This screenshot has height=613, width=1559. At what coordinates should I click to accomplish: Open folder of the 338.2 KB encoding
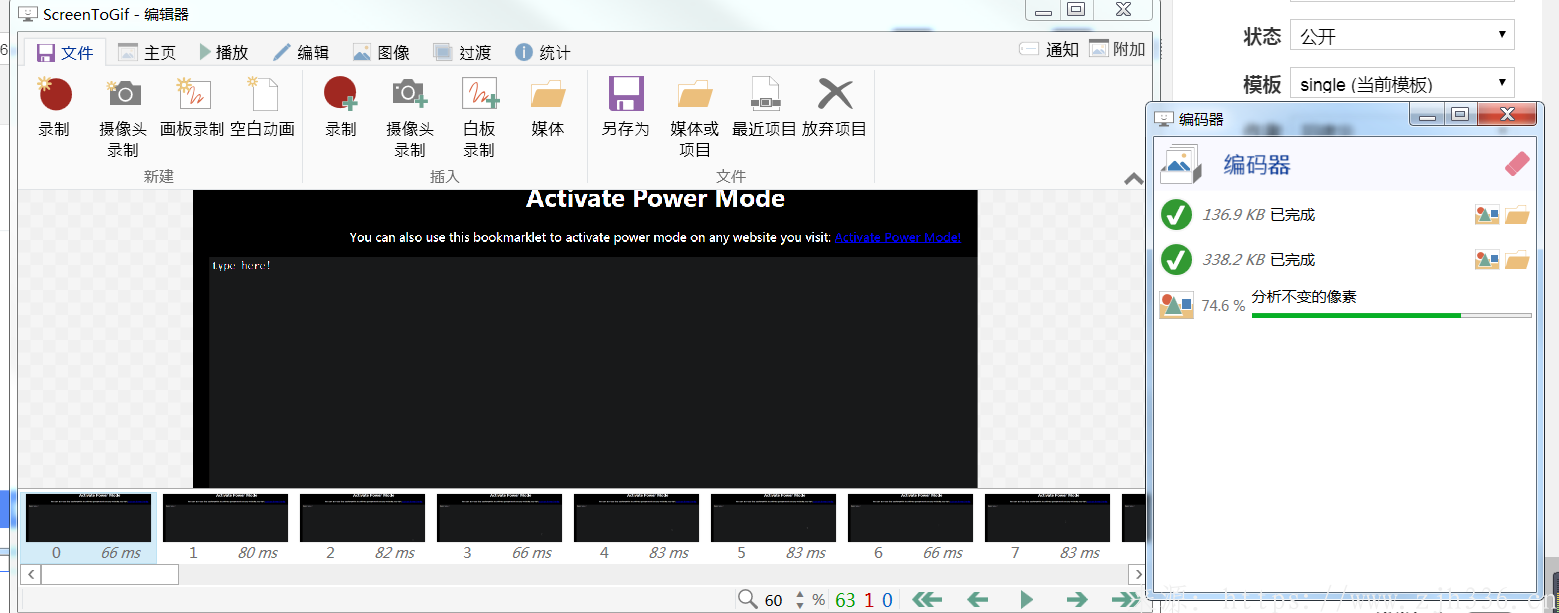pyautogui.click(x=1517, y=259)
